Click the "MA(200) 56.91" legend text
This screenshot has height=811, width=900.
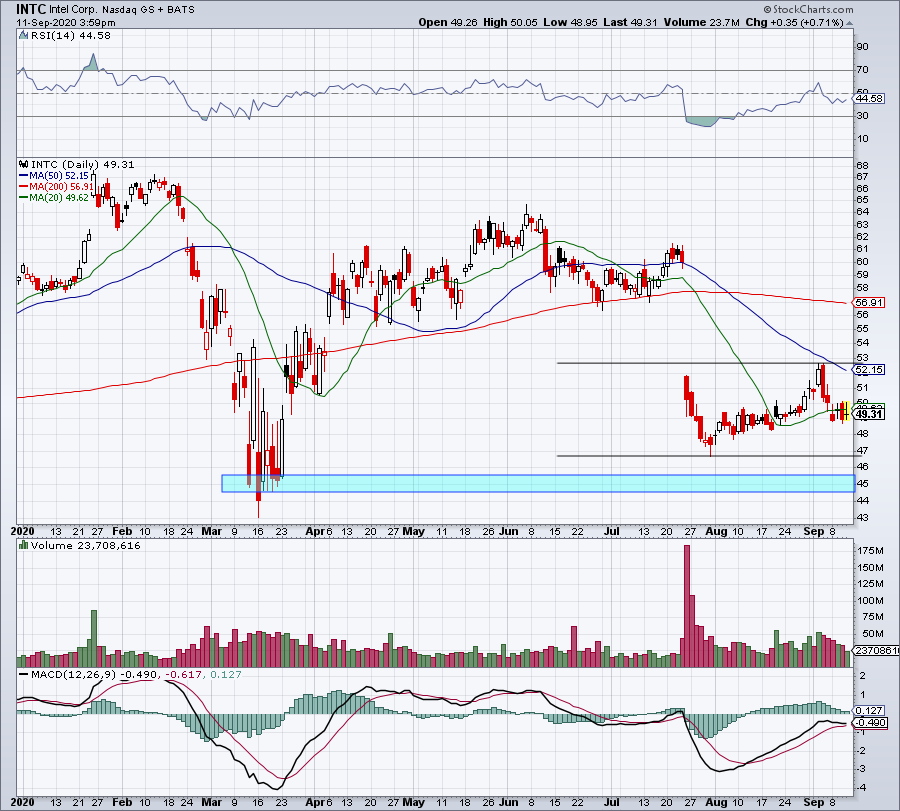tap(61, 187)
